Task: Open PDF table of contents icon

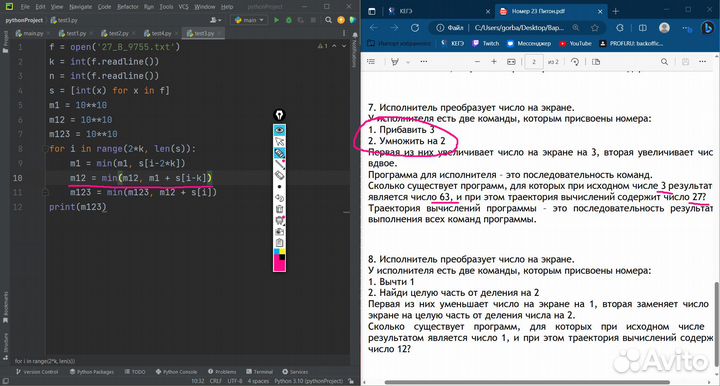Action: click(371, 62)
